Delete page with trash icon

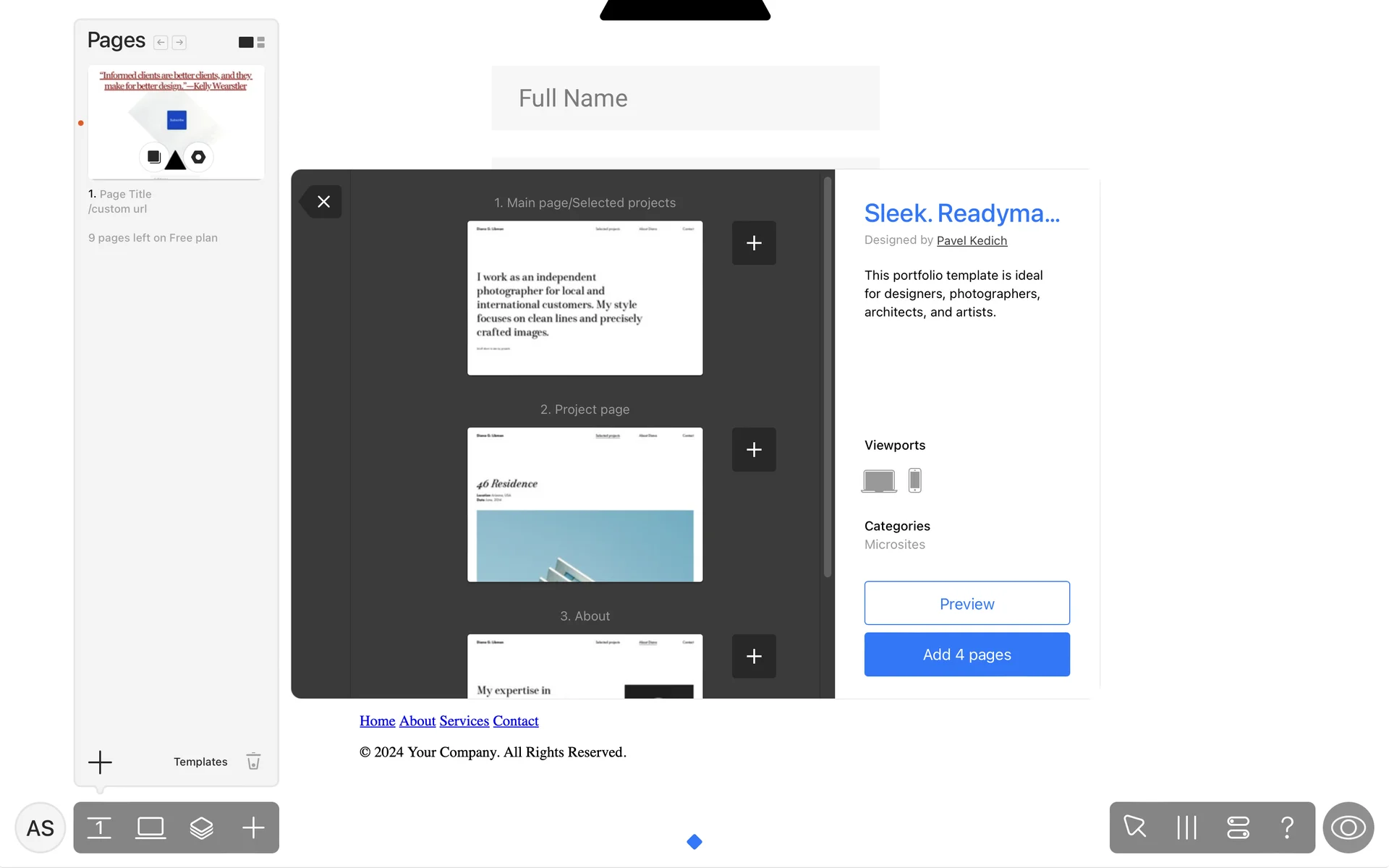coord(253,762)
